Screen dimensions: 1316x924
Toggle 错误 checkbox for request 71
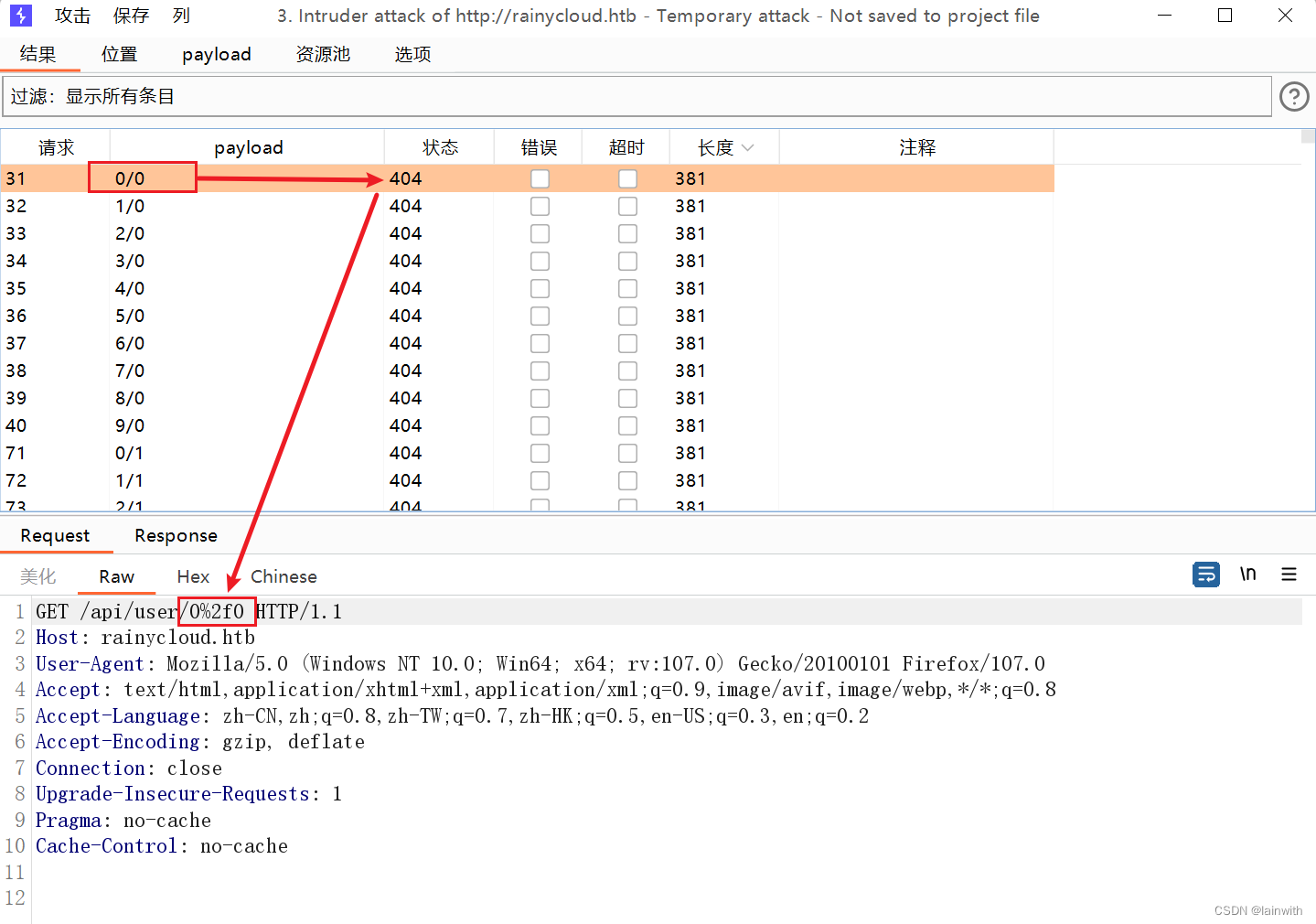[x=540, y=453]
